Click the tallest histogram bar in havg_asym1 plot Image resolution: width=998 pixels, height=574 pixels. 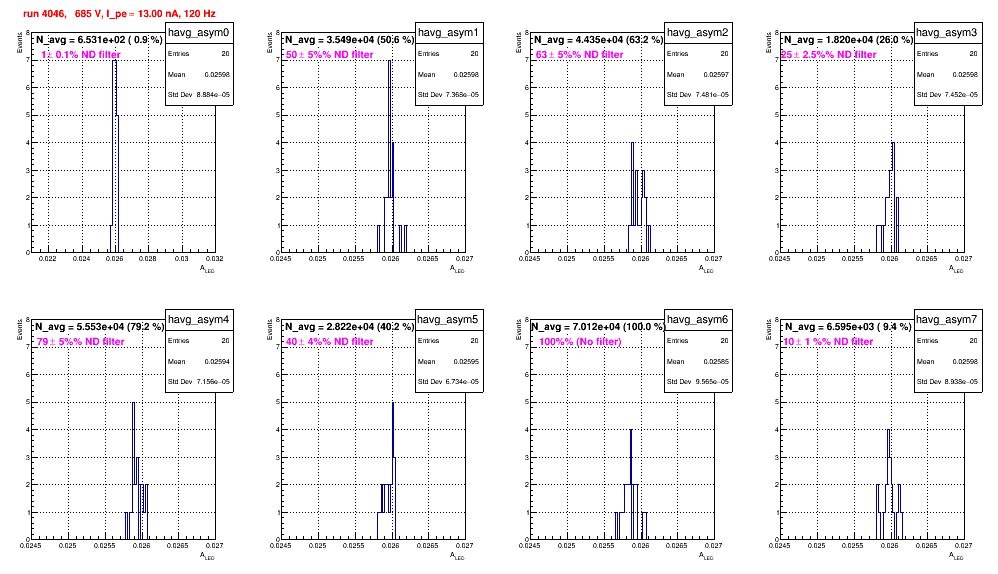point(390,156)
